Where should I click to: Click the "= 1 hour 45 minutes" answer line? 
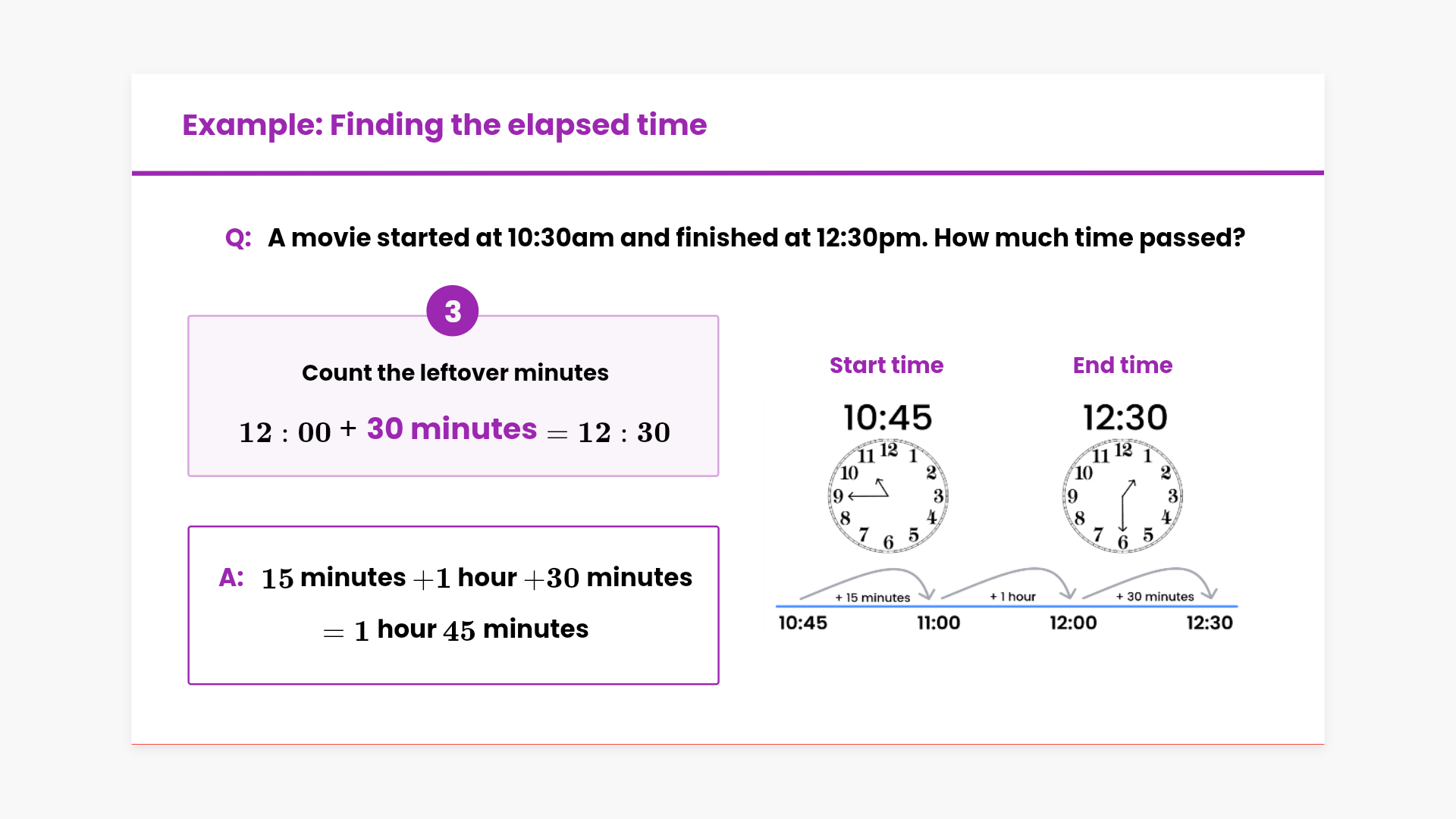[x=455, y=629]
